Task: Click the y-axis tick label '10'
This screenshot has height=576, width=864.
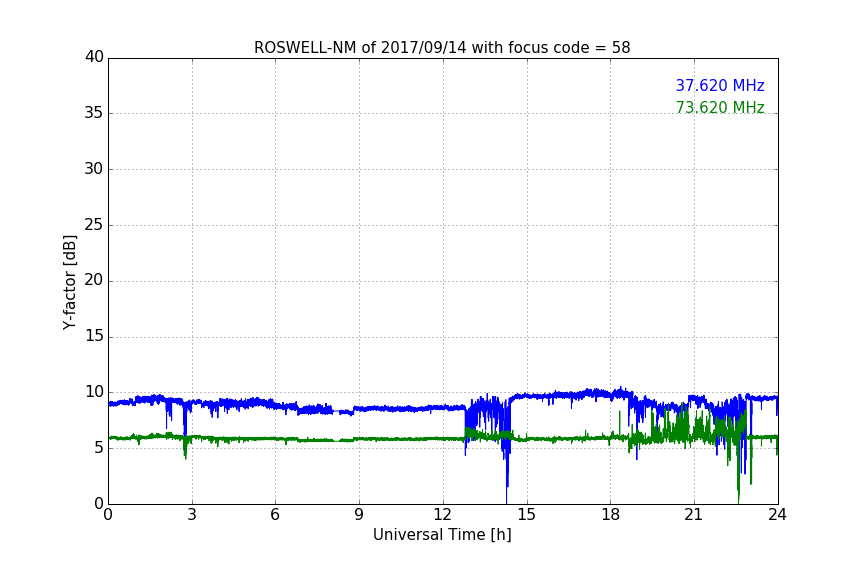Action: pos(94,392)
